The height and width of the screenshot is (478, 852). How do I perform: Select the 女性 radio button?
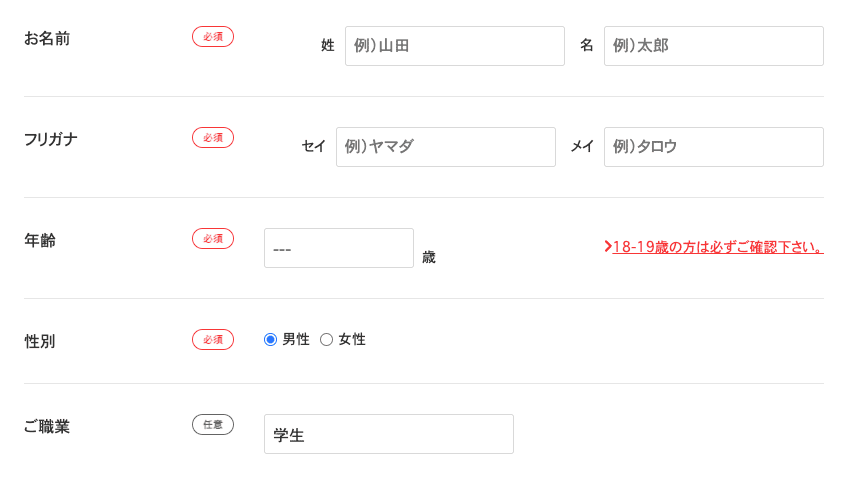(326, 340)
